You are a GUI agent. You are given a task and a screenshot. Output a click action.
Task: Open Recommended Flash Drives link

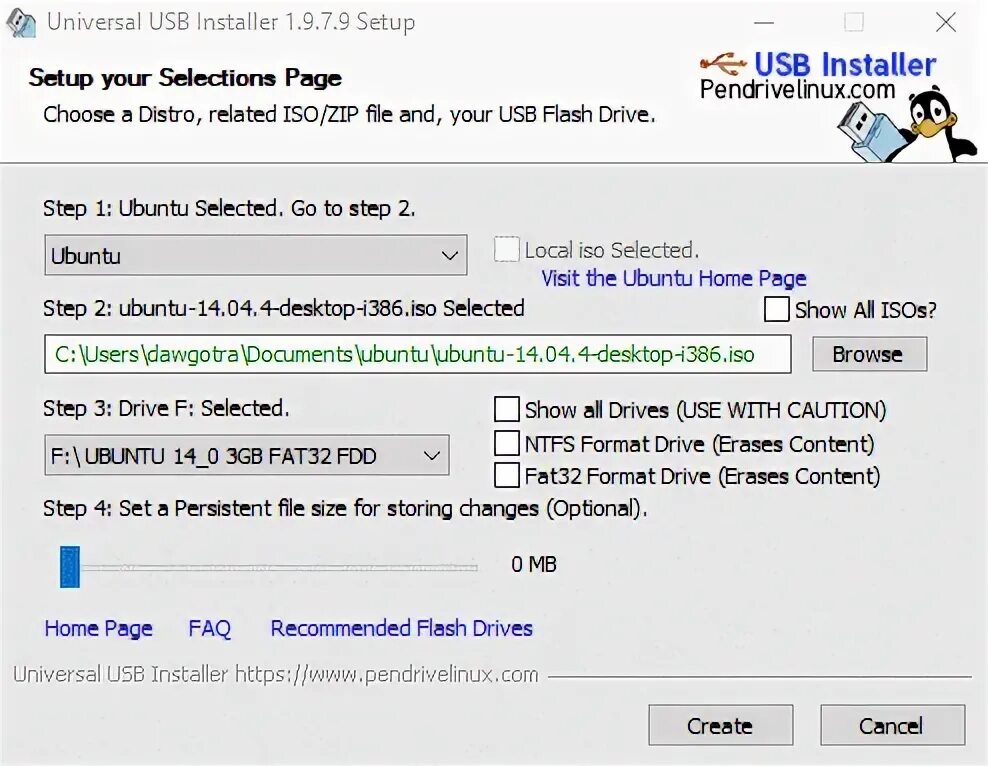[x=401, y=628]
